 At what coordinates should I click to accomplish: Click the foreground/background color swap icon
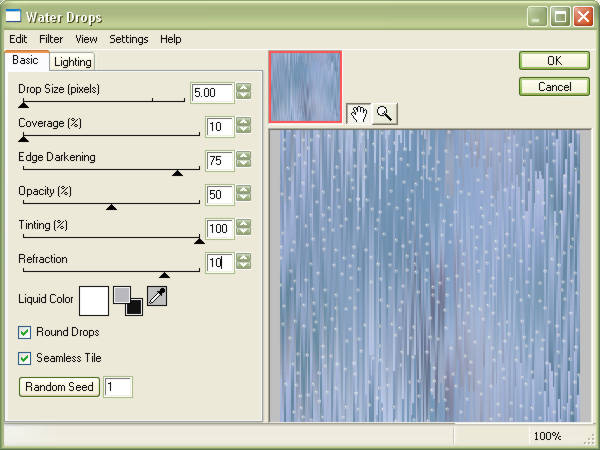coord(128,301)
